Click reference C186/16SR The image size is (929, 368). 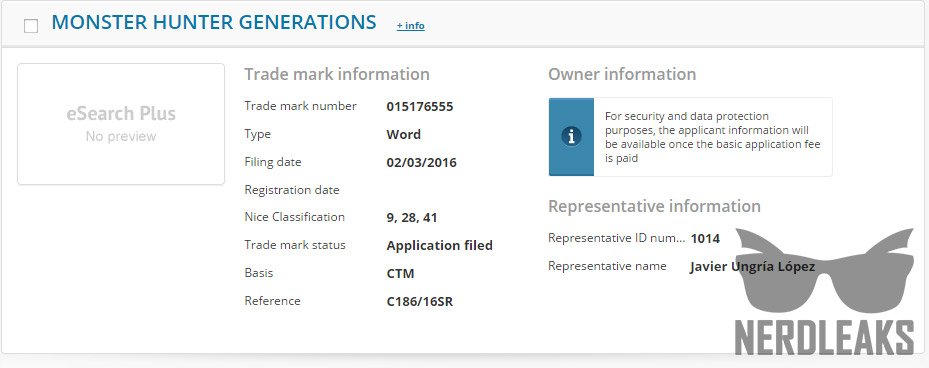click(419, 302)
